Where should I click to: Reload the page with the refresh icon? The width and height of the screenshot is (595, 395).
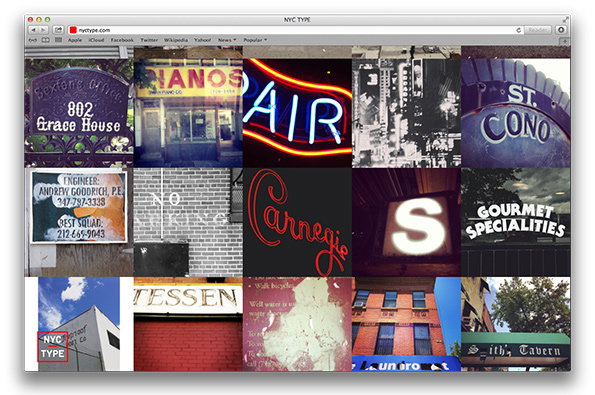tap(518, 30)
